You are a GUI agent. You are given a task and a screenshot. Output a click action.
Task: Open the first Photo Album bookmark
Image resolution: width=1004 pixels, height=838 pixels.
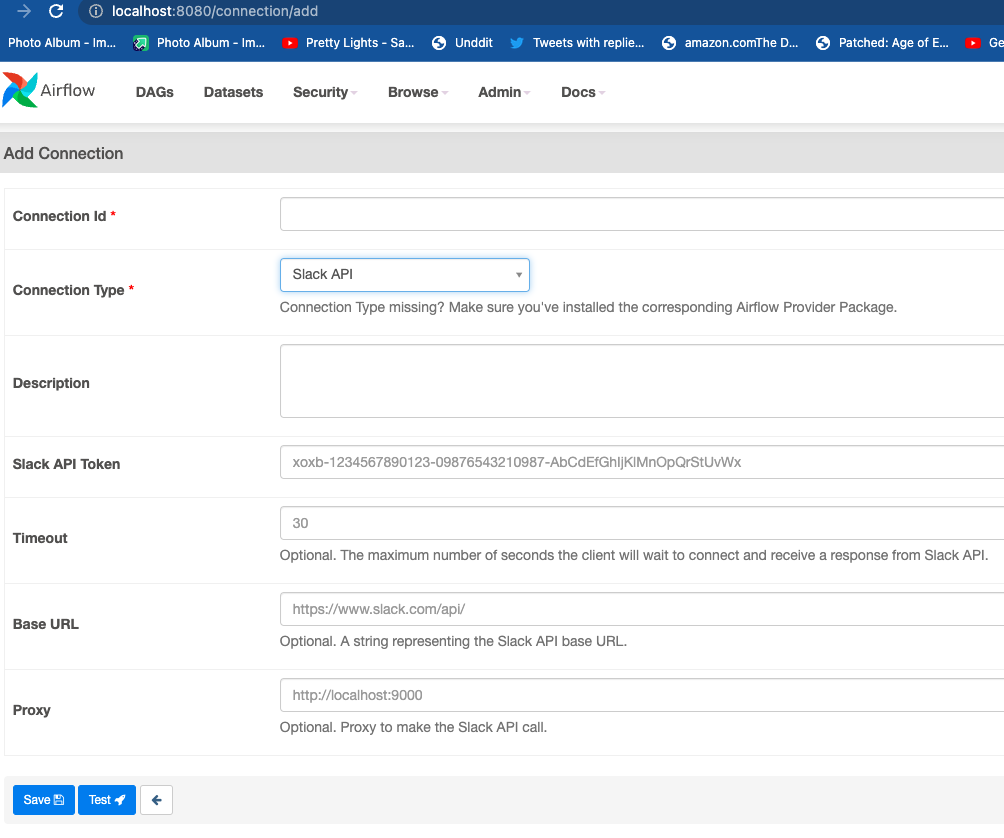[61, 43]
